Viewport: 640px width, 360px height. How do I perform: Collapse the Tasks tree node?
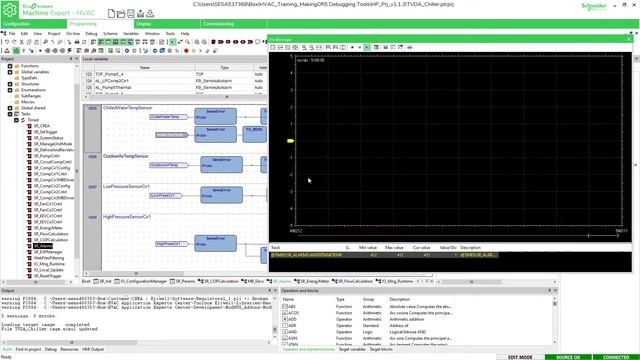pyautogui.click(x=10, y=114)
